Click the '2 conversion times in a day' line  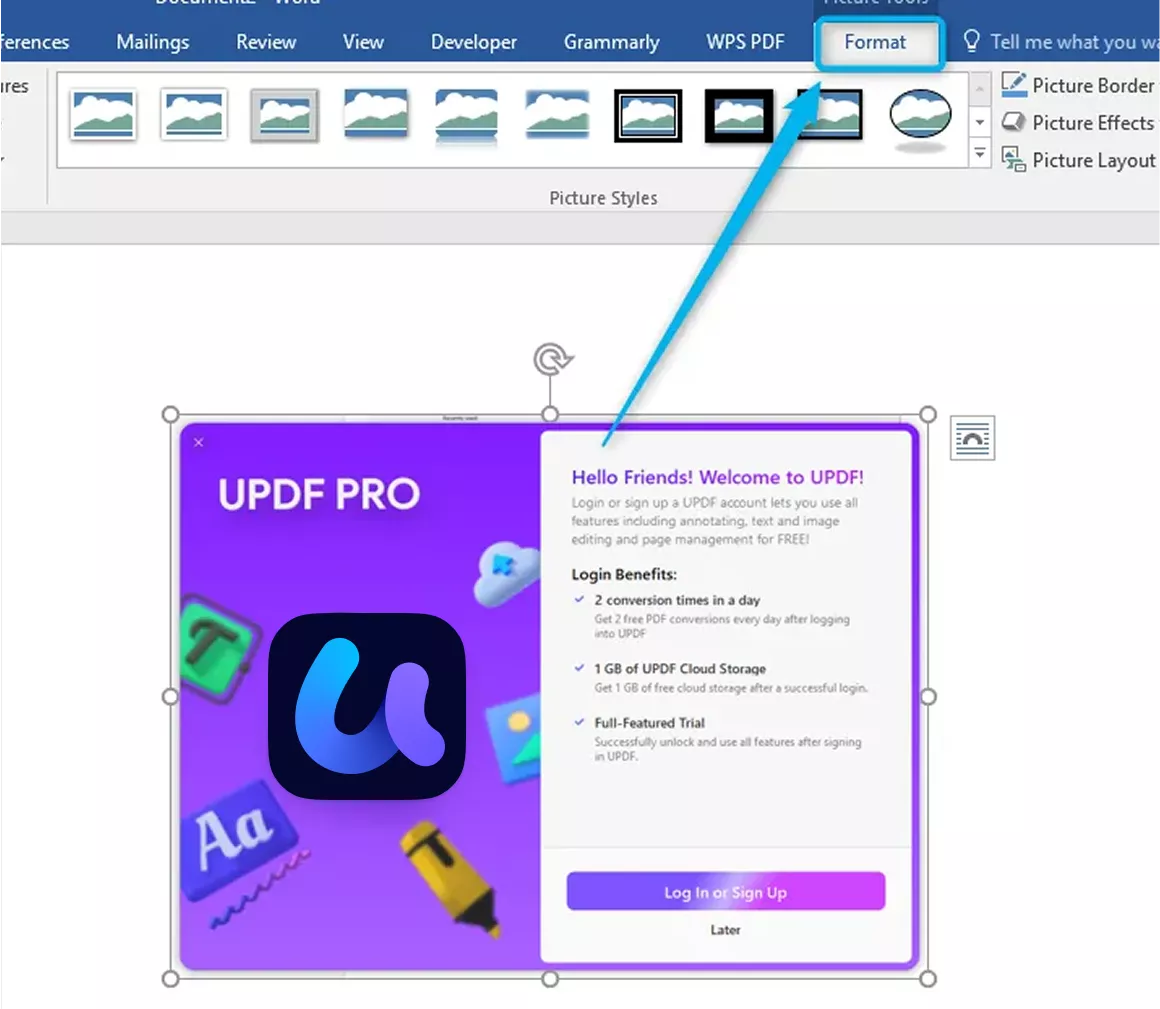(x=677, y=600)
